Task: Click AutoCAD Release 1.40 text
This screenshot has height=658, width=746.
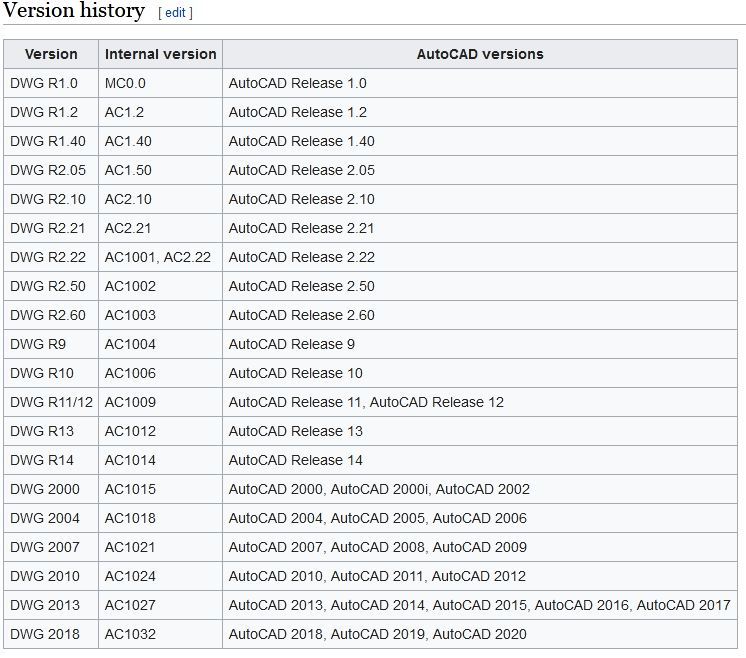Action: click(302, 141)
